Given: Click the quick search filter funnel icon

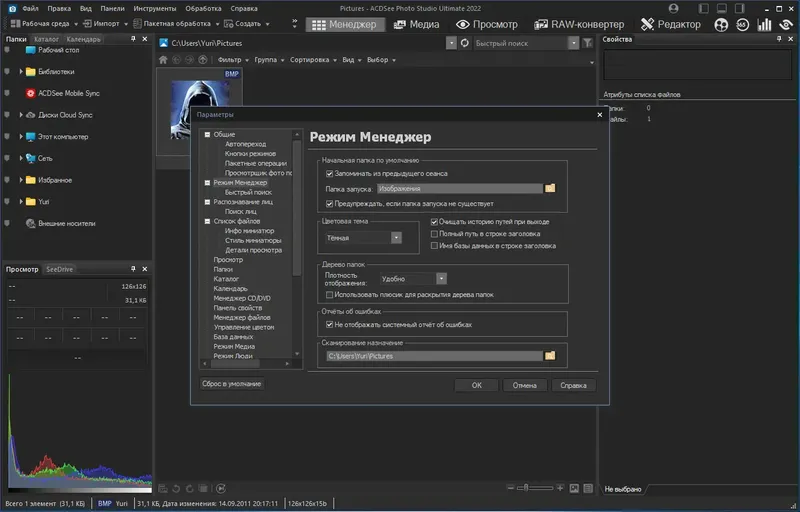Looking at the screenshot, I should (588, 43).
